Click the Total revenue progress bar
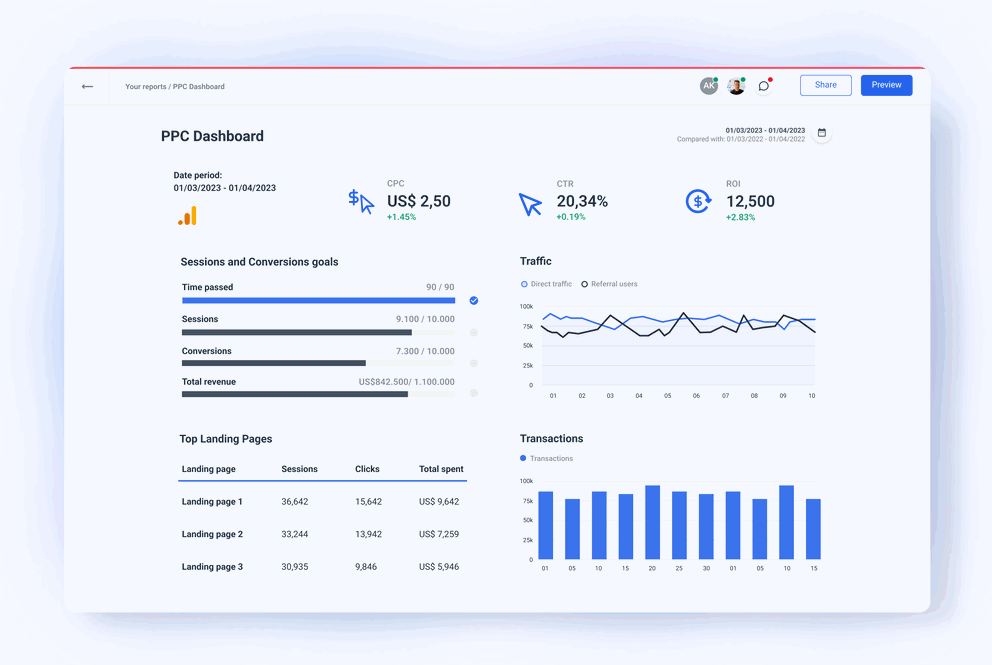Screen dimensions: 992x665 (x=318, y=394)
